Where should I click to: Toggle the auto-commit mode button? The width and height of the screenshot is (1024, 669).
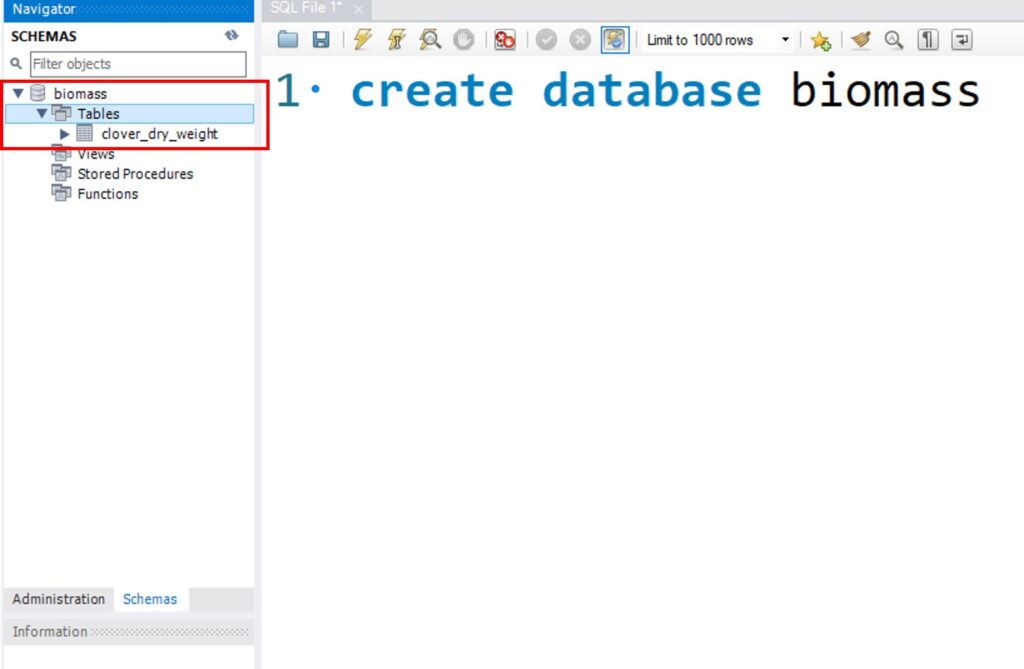(615, 40)
